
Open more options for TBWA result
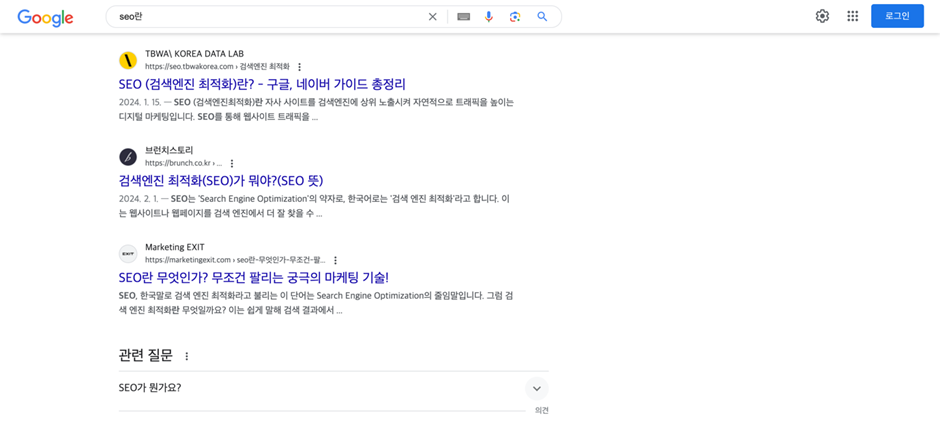[x=299, y=67]
